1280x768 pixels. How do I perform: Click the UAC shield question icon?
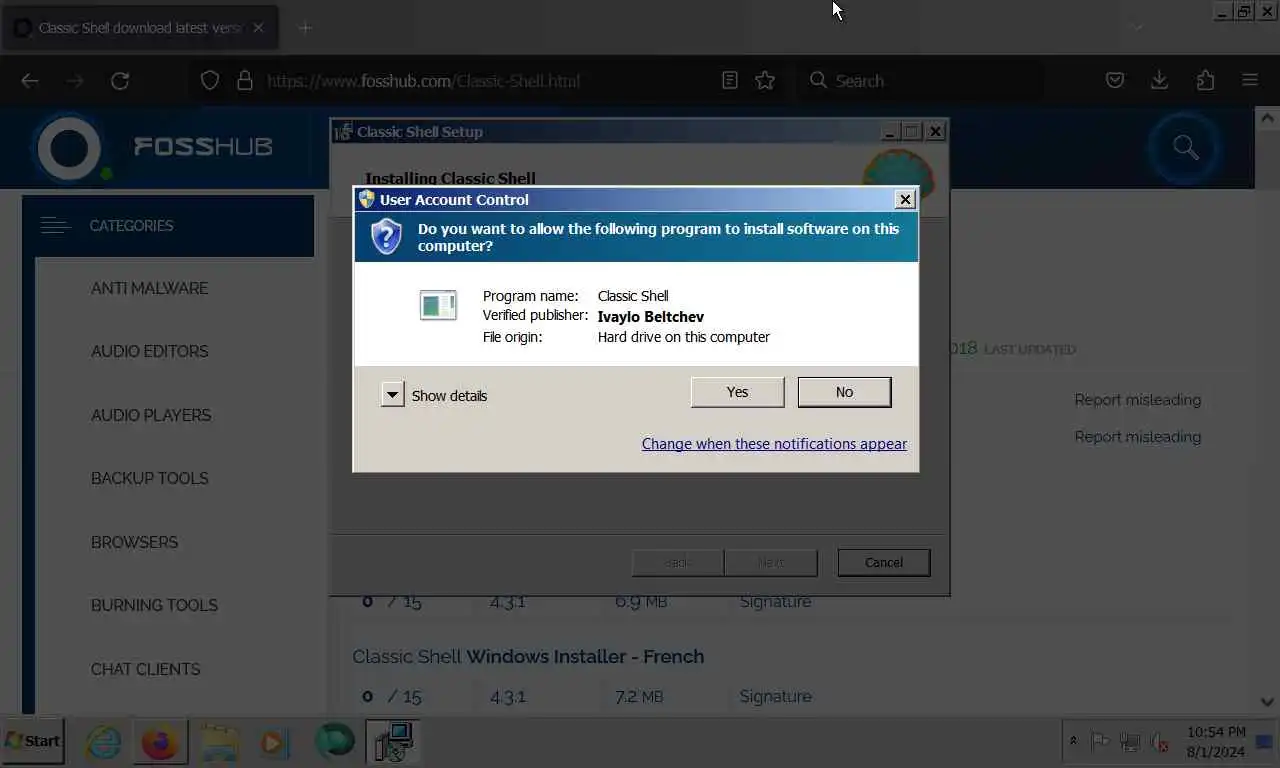[x=386, y=237]
